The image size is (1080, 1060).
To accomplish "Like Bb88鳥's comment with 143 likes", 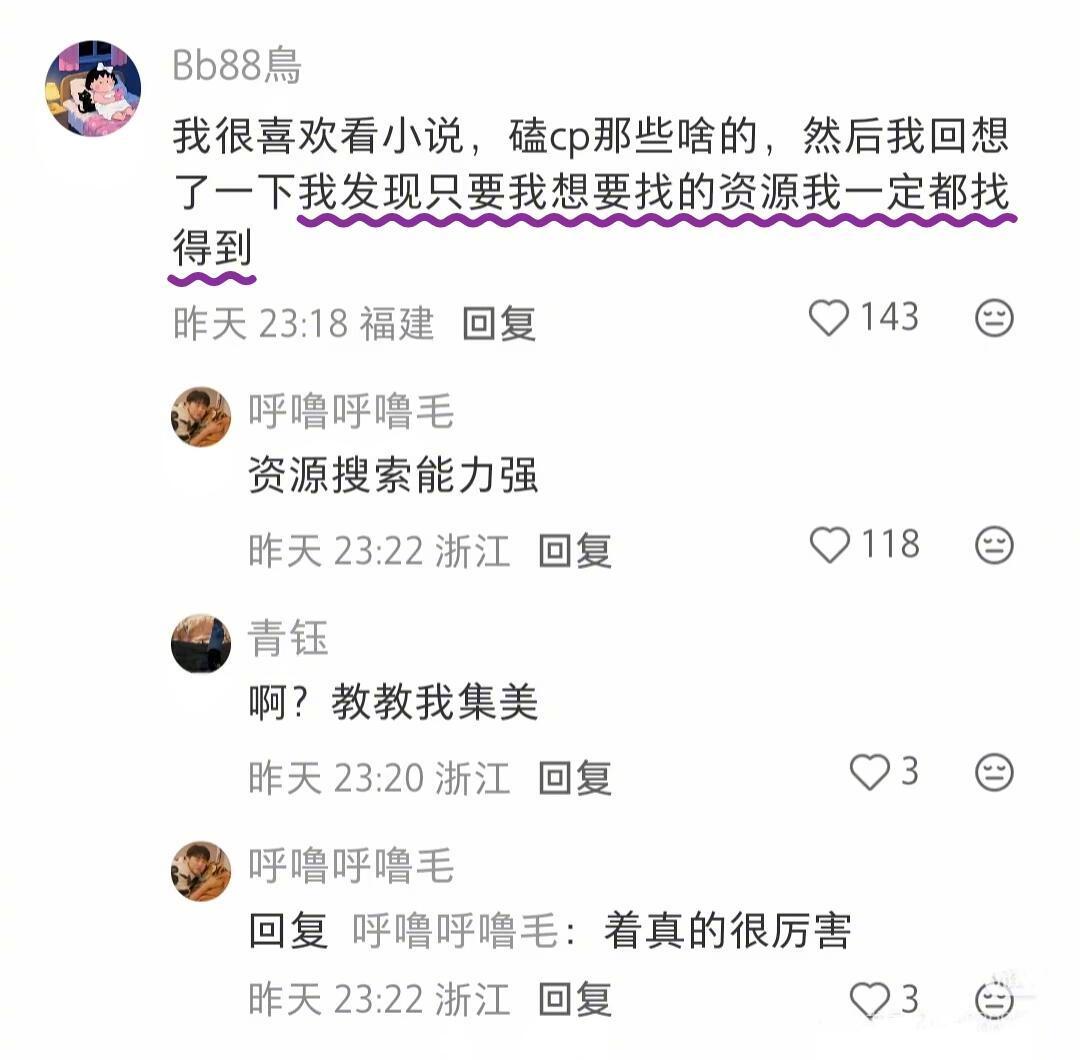I will point(829,318).
